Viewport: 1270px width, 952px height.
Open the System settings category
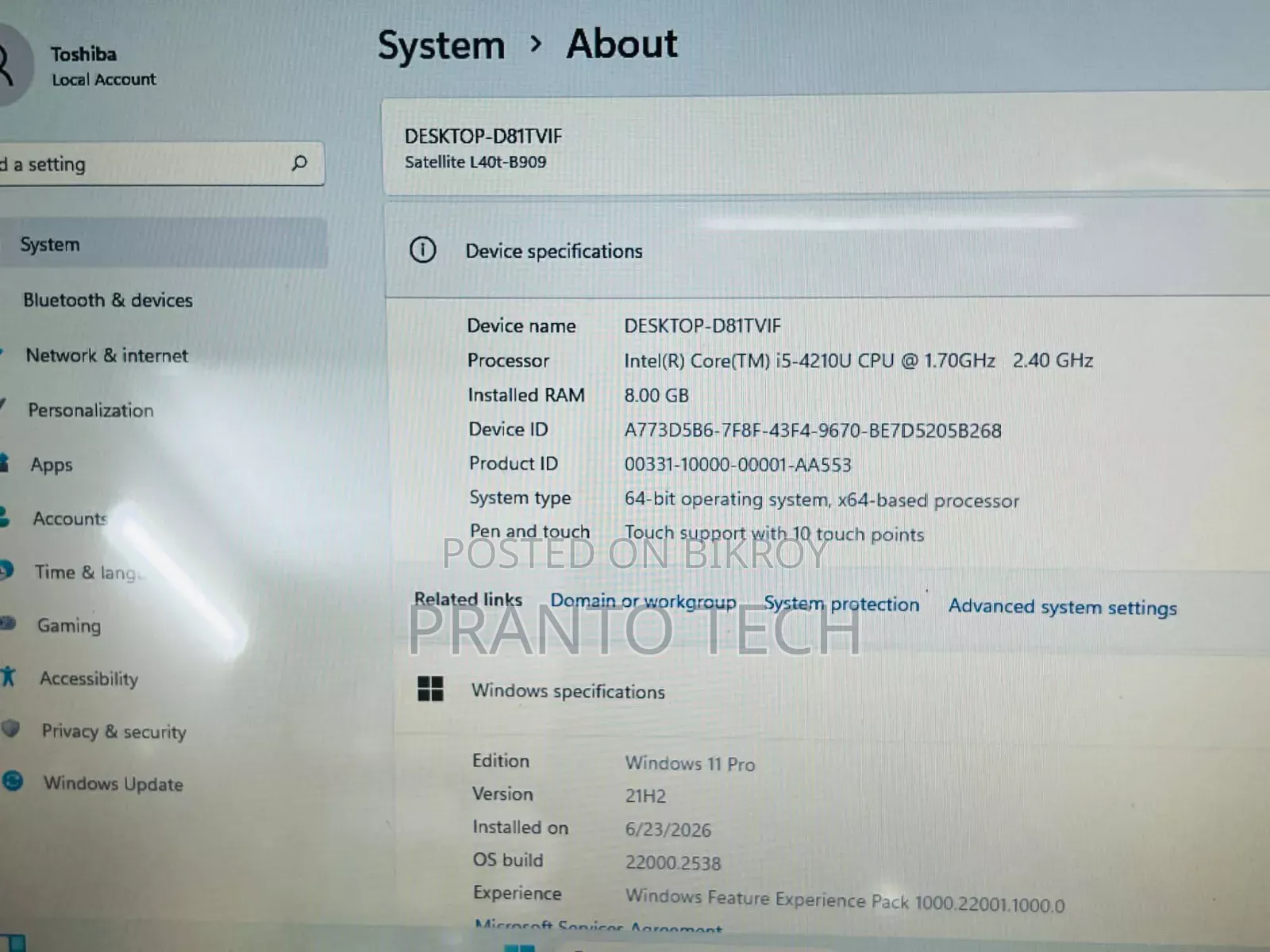tap(164, 244)
